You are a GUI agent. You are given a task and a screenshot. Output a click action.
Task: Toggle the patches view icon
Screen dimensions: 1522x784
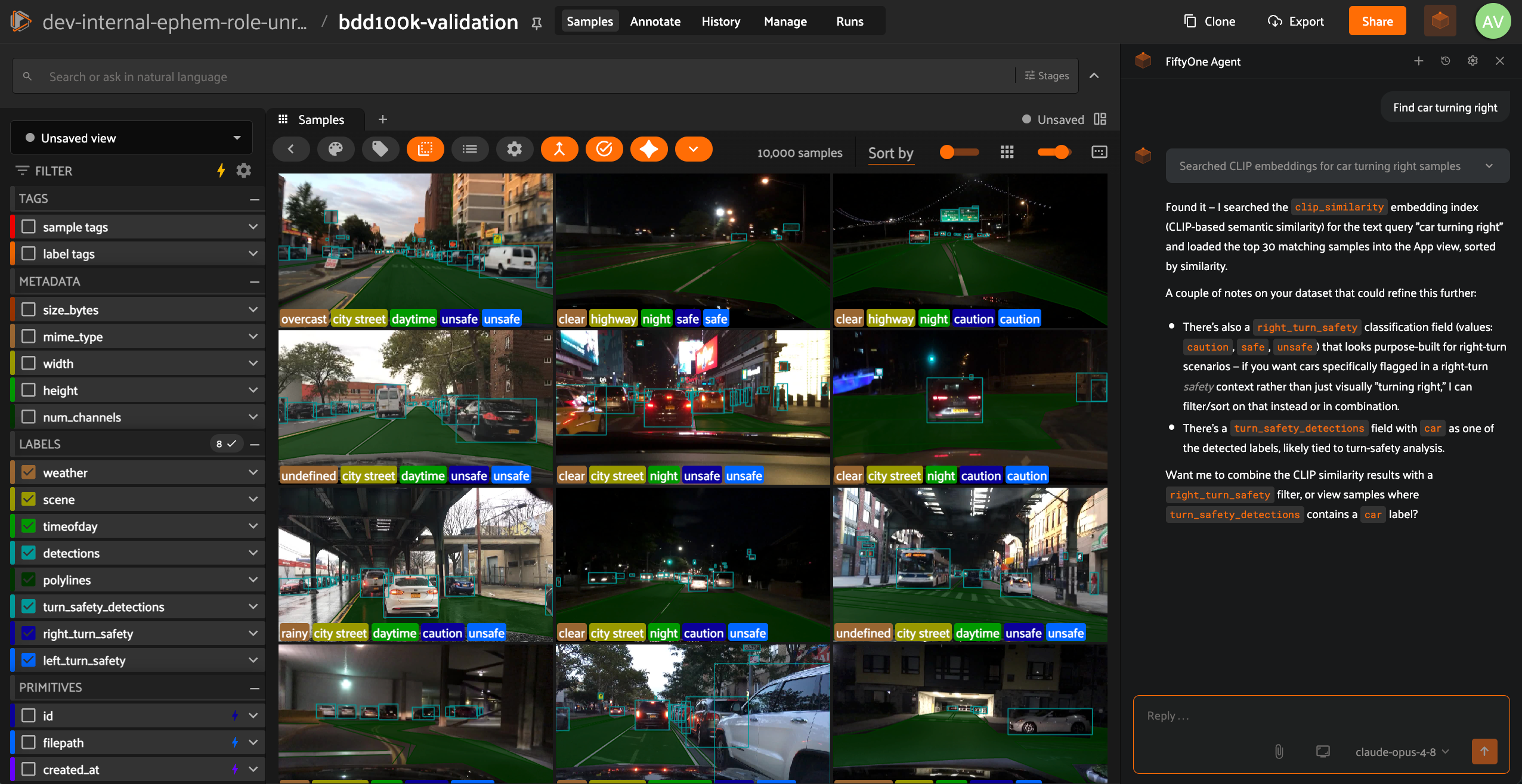[425, 149]
